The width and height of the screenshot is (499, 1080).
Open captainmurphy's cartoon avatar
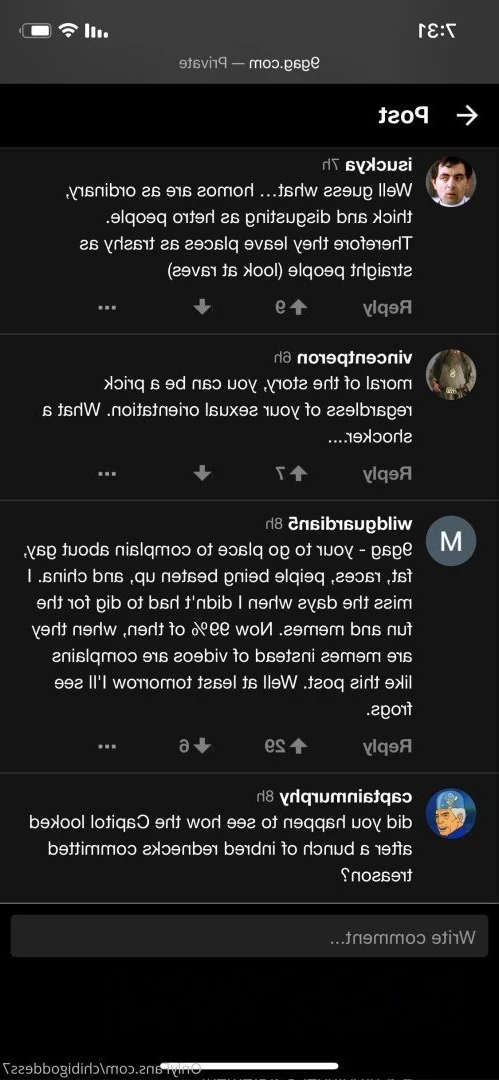[x=451, y=813]
